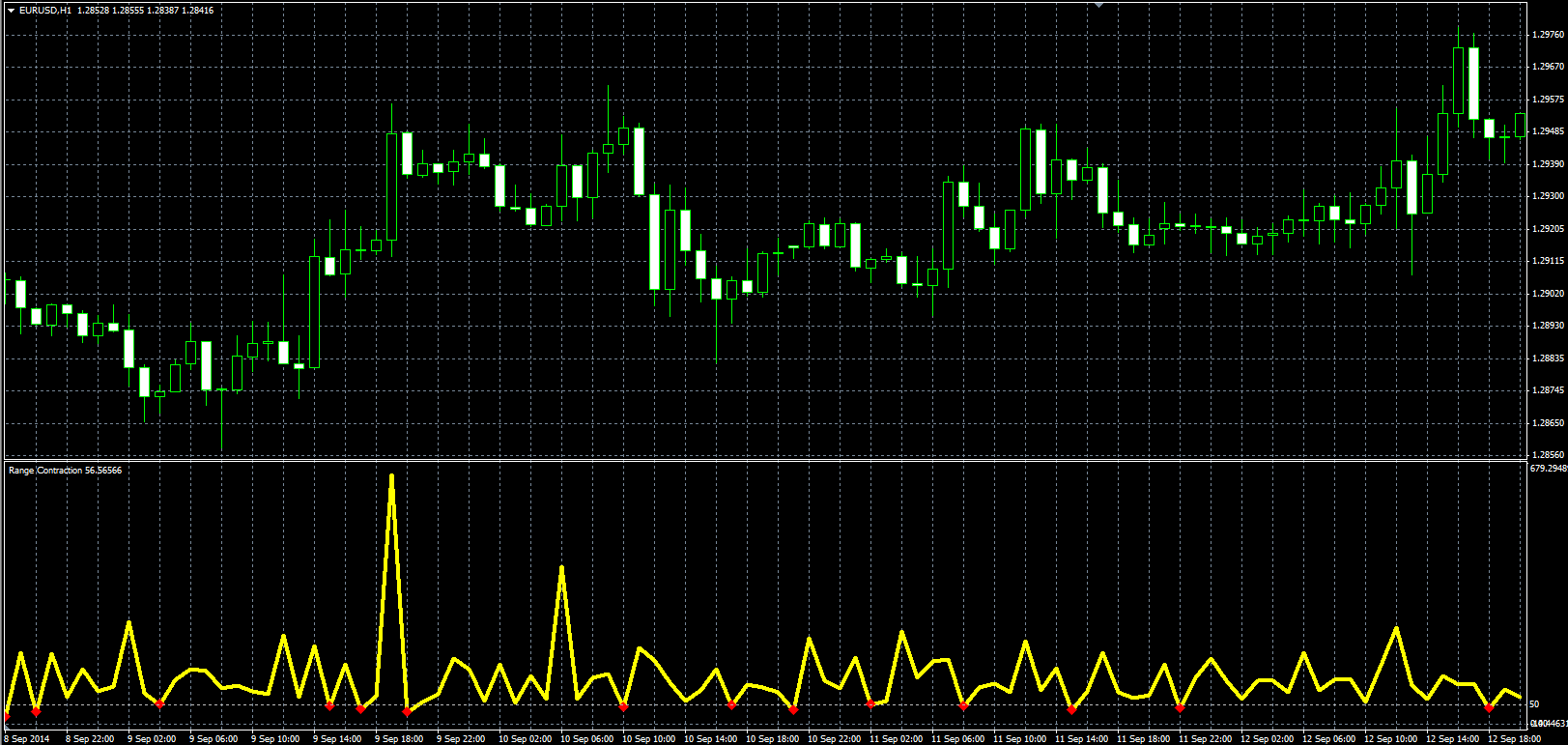Click the 10 Sep 18:00 time label
The width and height of the screenshot is (1568, 745).
click(772, 739)
